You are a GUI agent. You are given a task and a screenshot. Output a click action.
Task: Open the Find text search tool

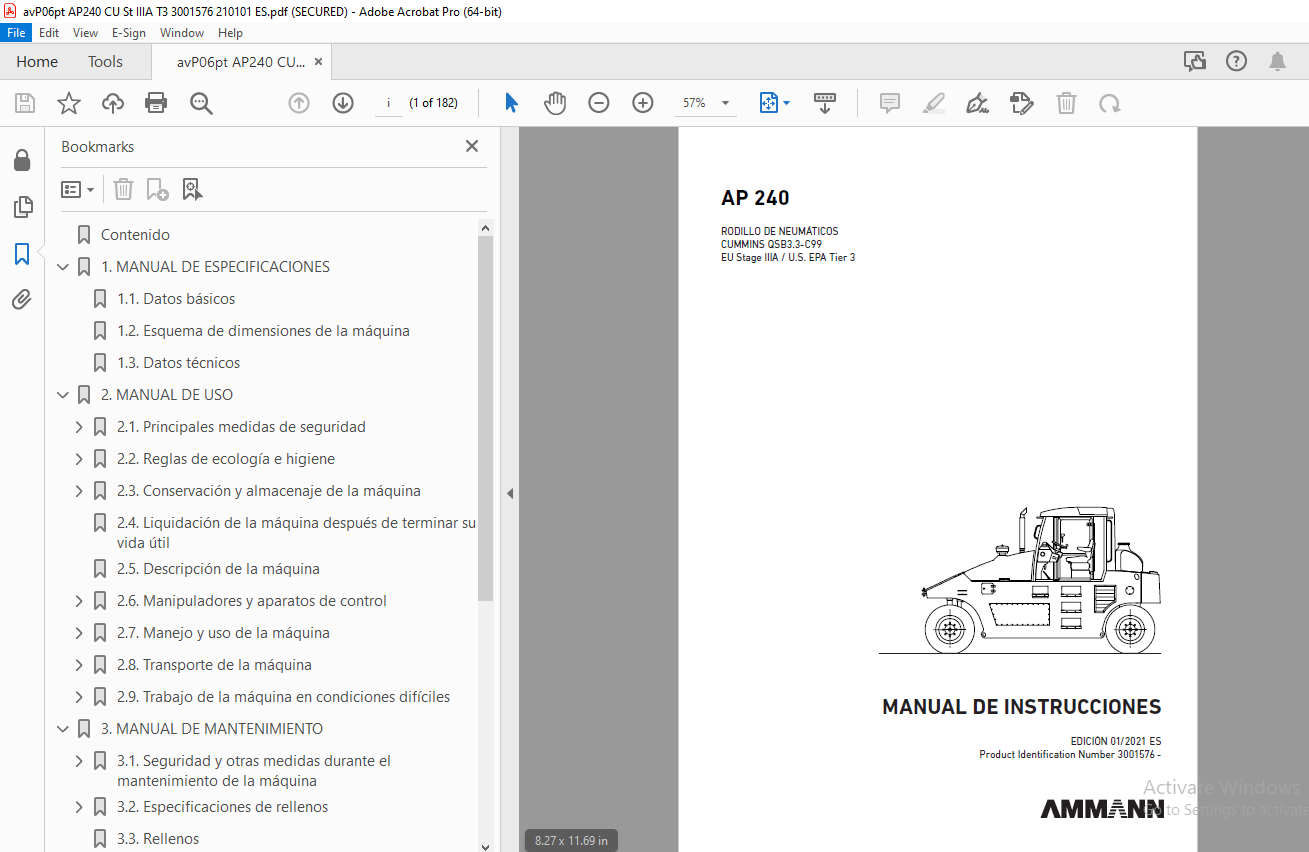point(201,103)
